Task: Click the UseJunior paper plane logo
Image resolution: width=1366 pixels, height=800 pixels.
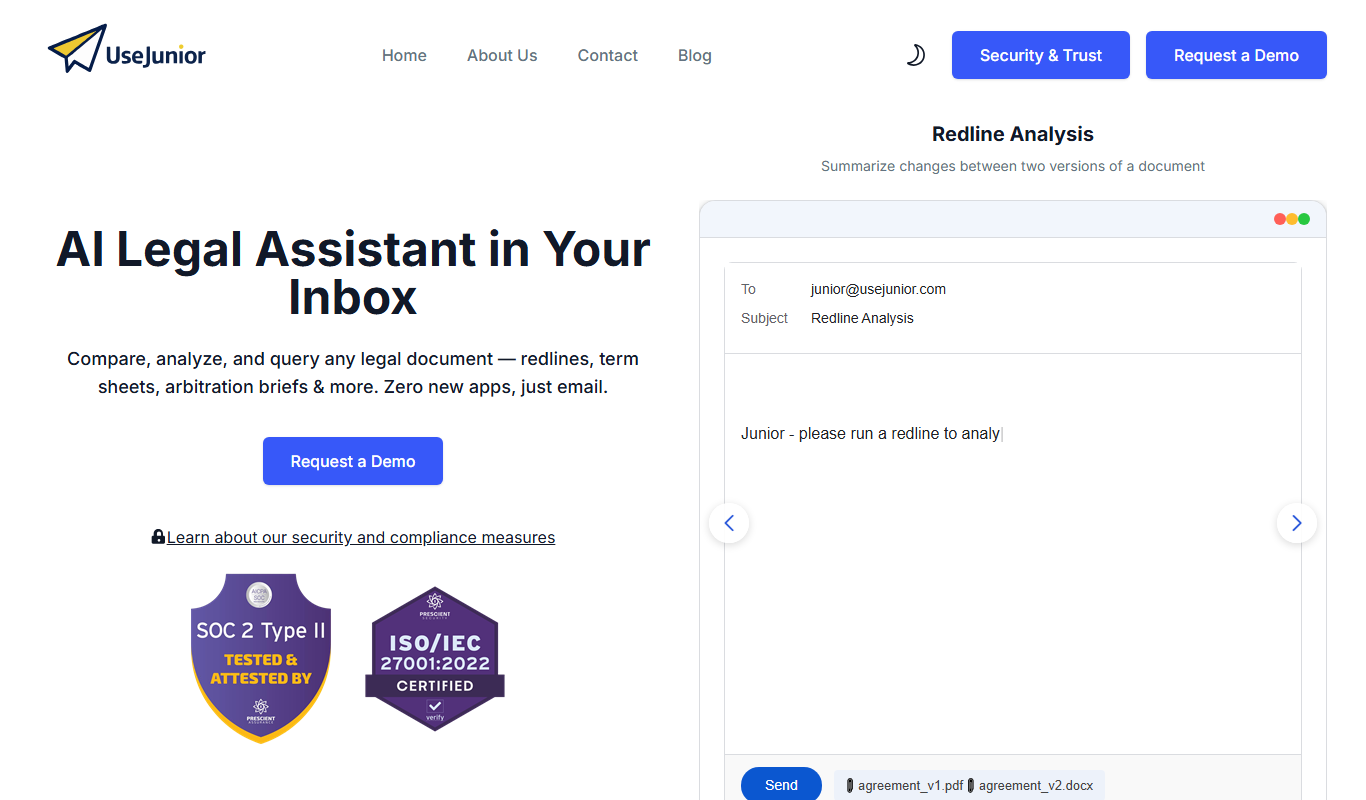Action: 127,49
